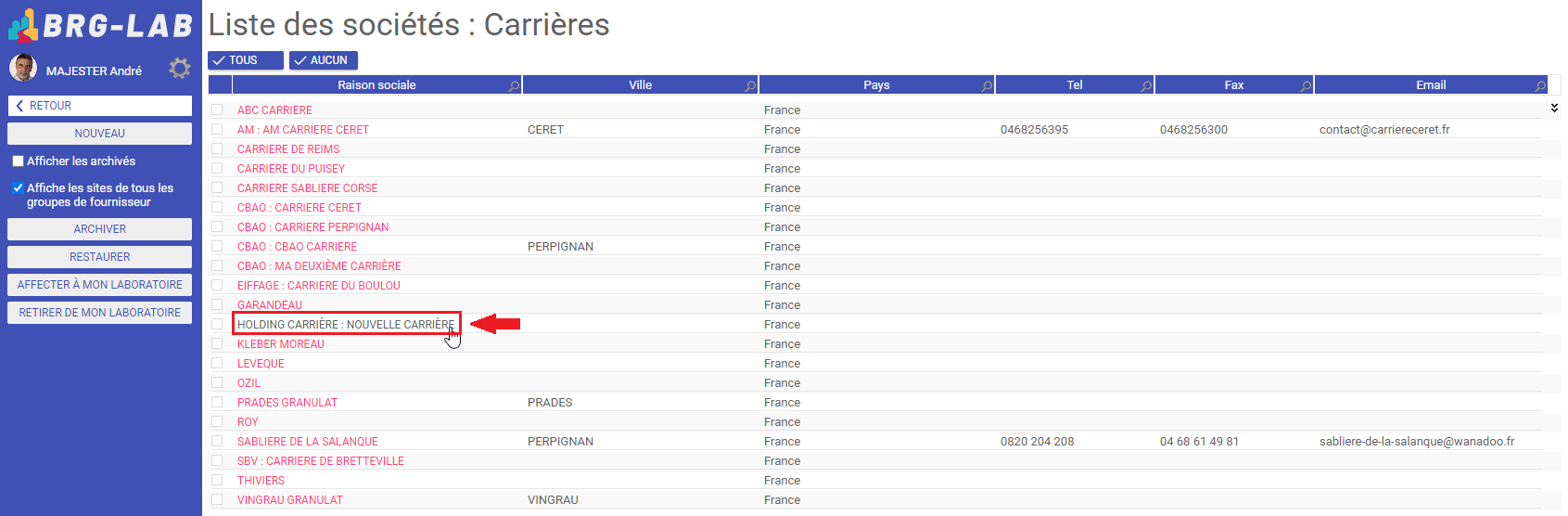This screenshot has width=1568, height=516.
Task: Uncheck Affiche les sites de tous les groupes
Action: [18, 188]
